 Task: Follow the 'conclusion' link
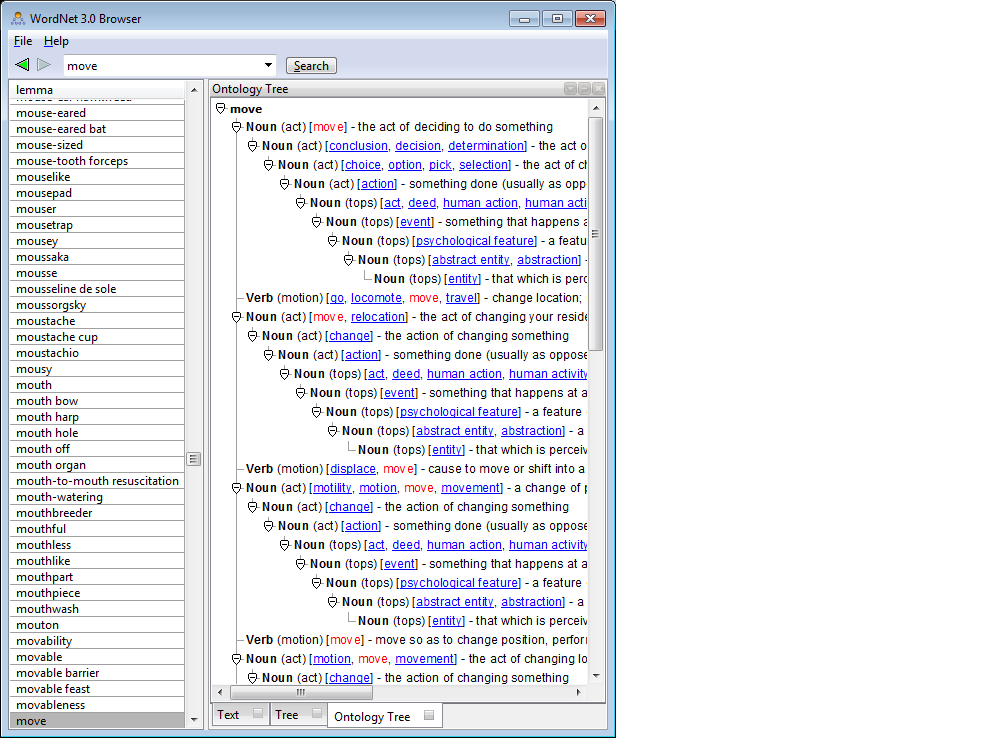[359, 146]
